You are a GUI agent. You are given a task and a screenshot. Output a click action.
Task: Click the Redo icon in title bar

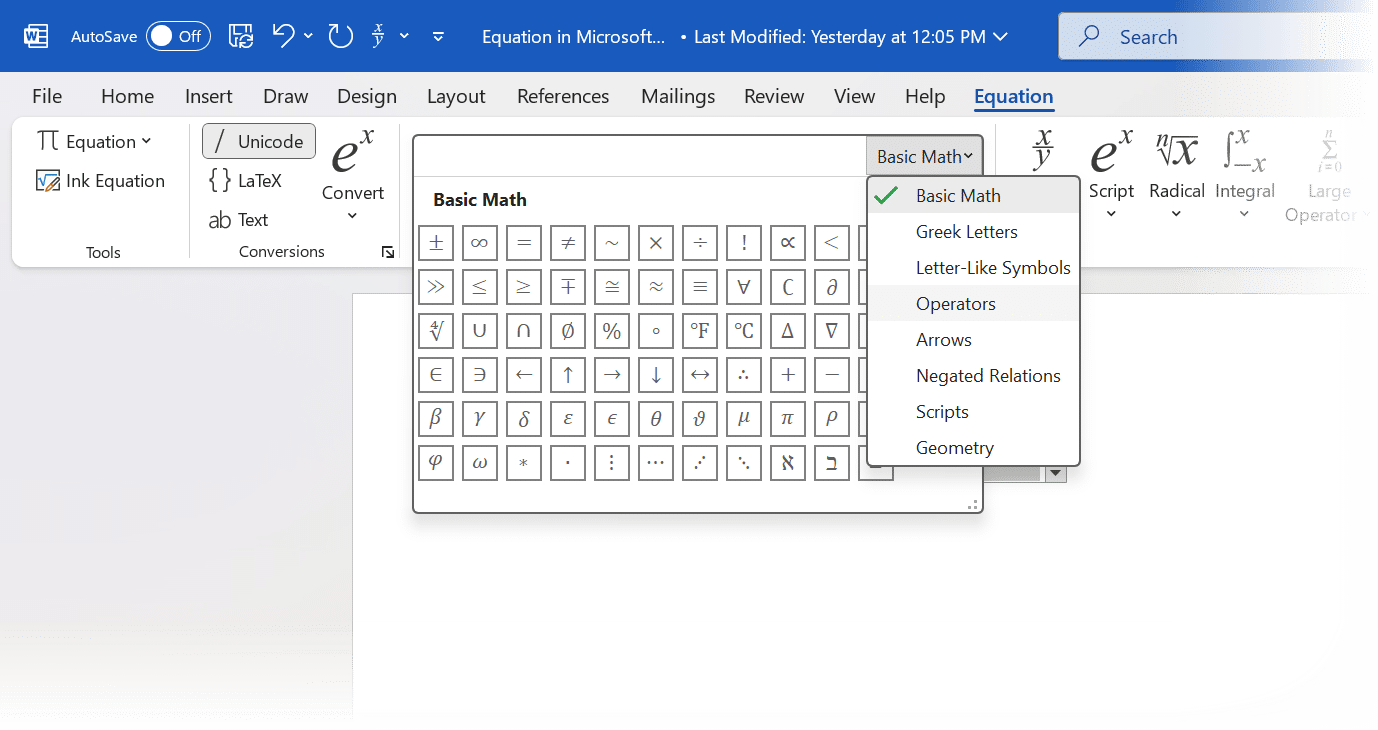point(341,37)
